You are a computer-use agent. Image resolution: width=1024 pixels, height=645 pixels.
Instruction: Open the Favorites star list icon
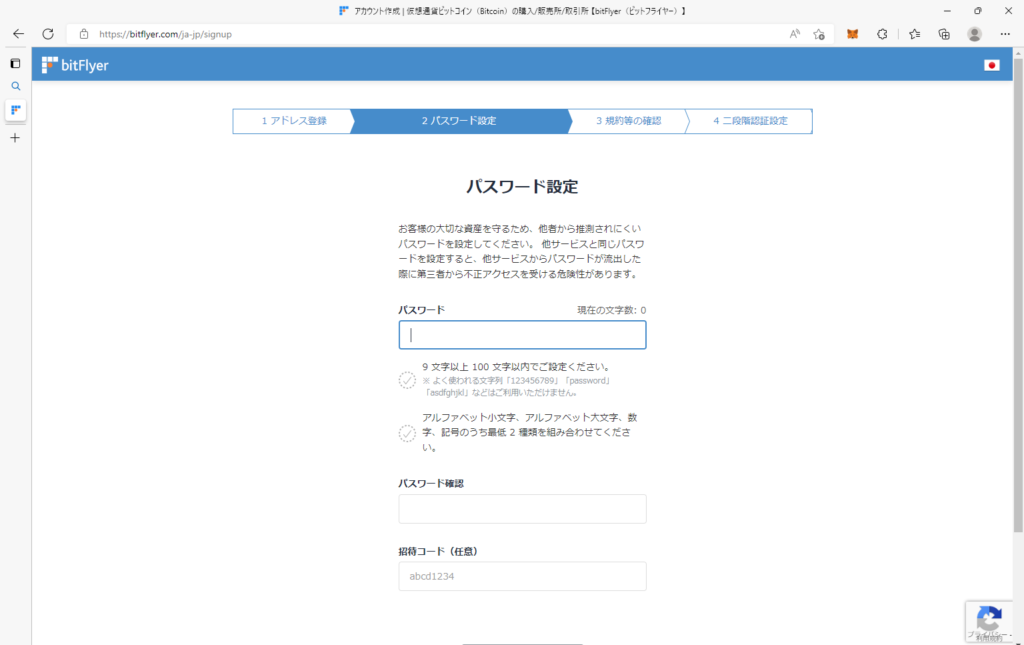[914, 33]
